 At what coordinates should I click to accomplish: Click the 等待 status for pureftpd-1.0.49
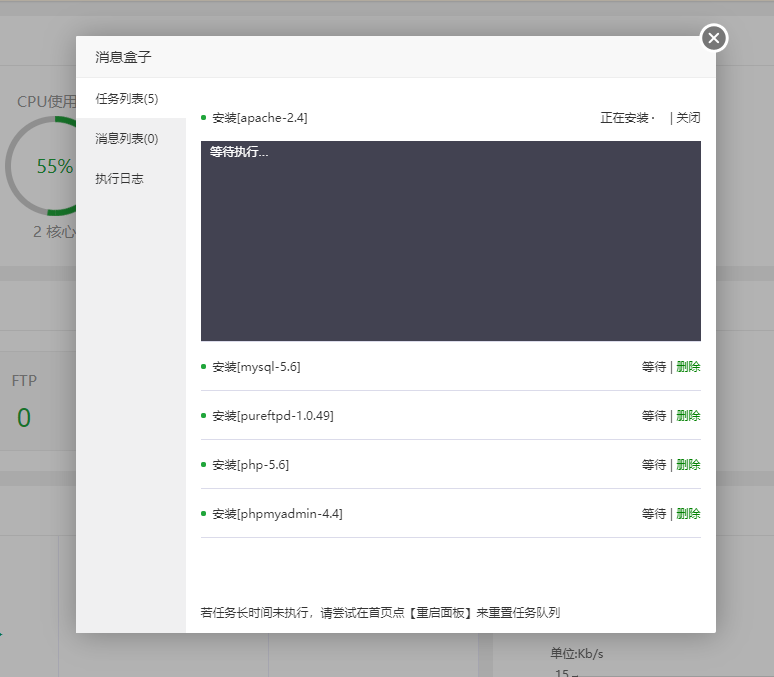pos(654,416)
